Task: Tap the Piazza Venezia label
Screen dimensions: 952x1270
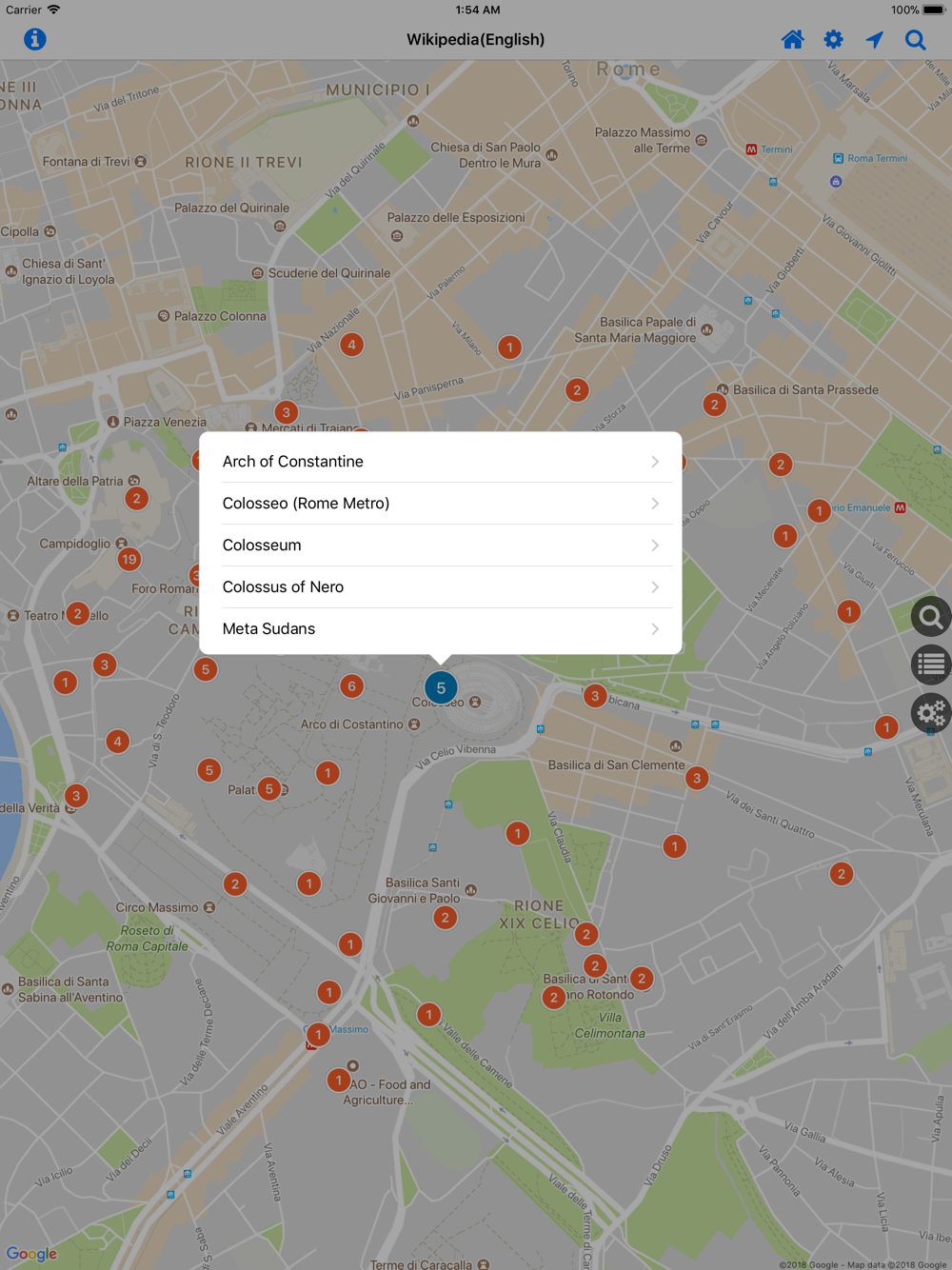Action: pos(165,422)
